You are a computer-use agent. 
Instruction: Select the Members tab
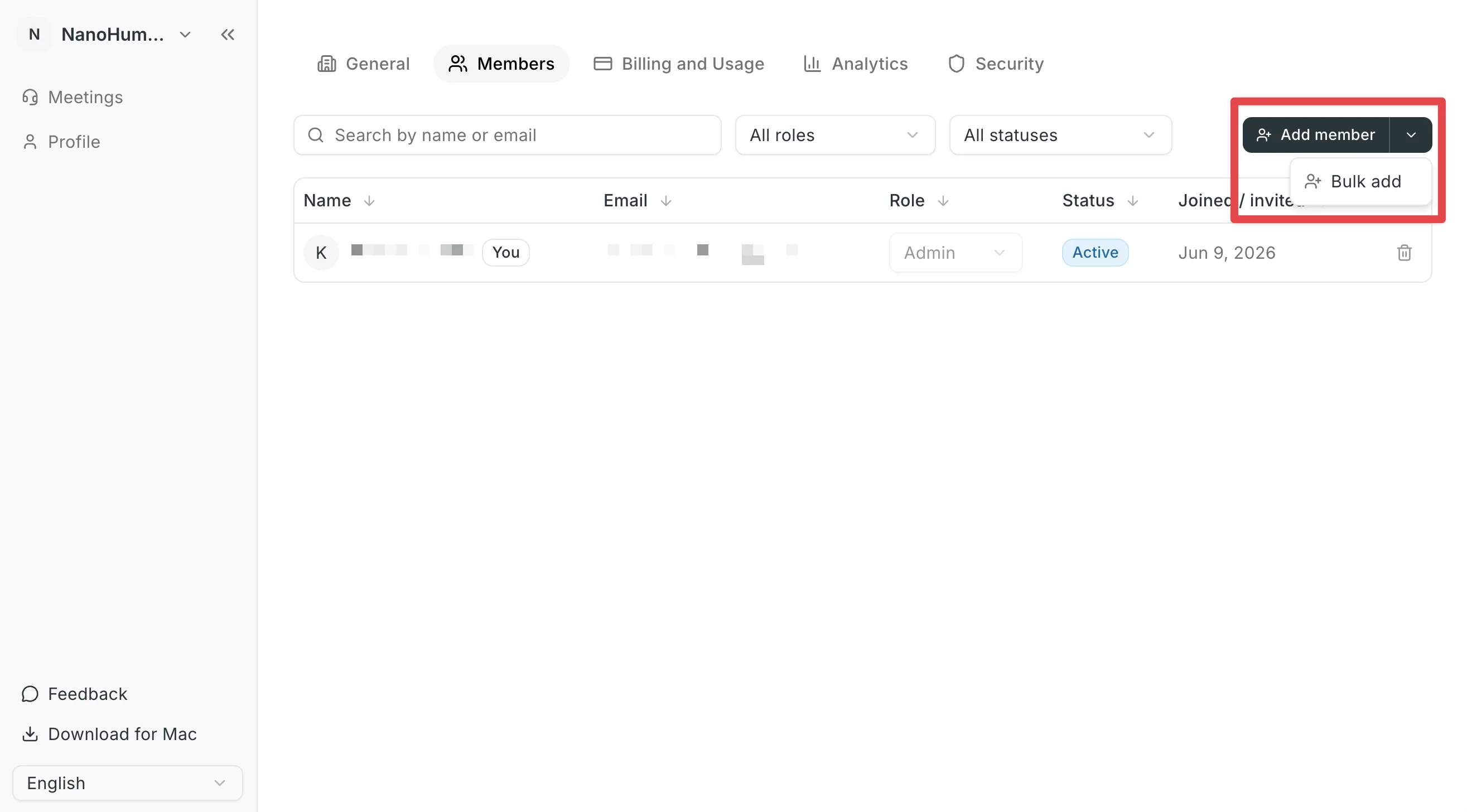tap(501, 64)
